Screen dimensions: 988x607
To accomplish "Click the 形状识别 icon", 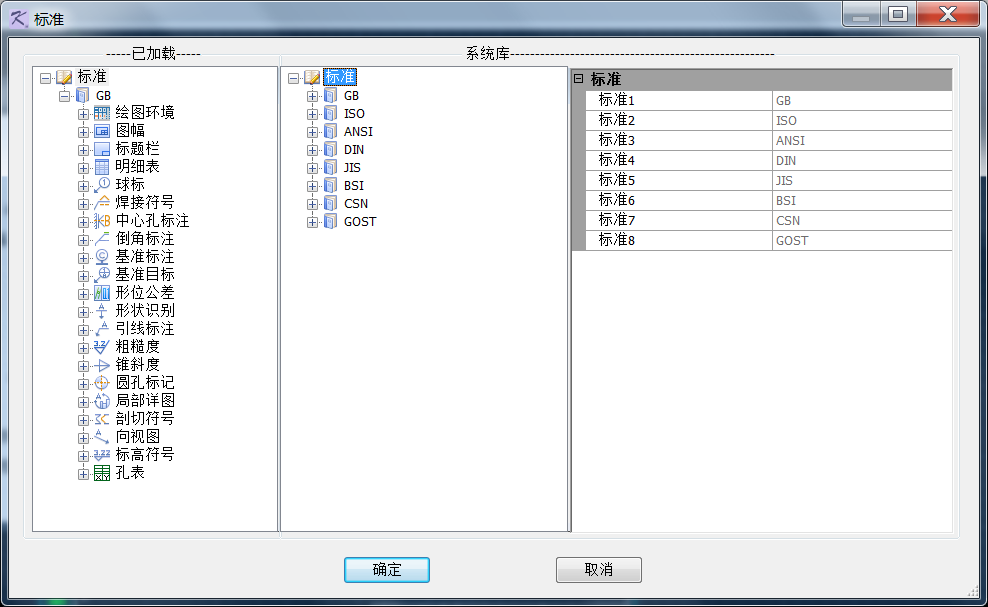I will (101, 311).
